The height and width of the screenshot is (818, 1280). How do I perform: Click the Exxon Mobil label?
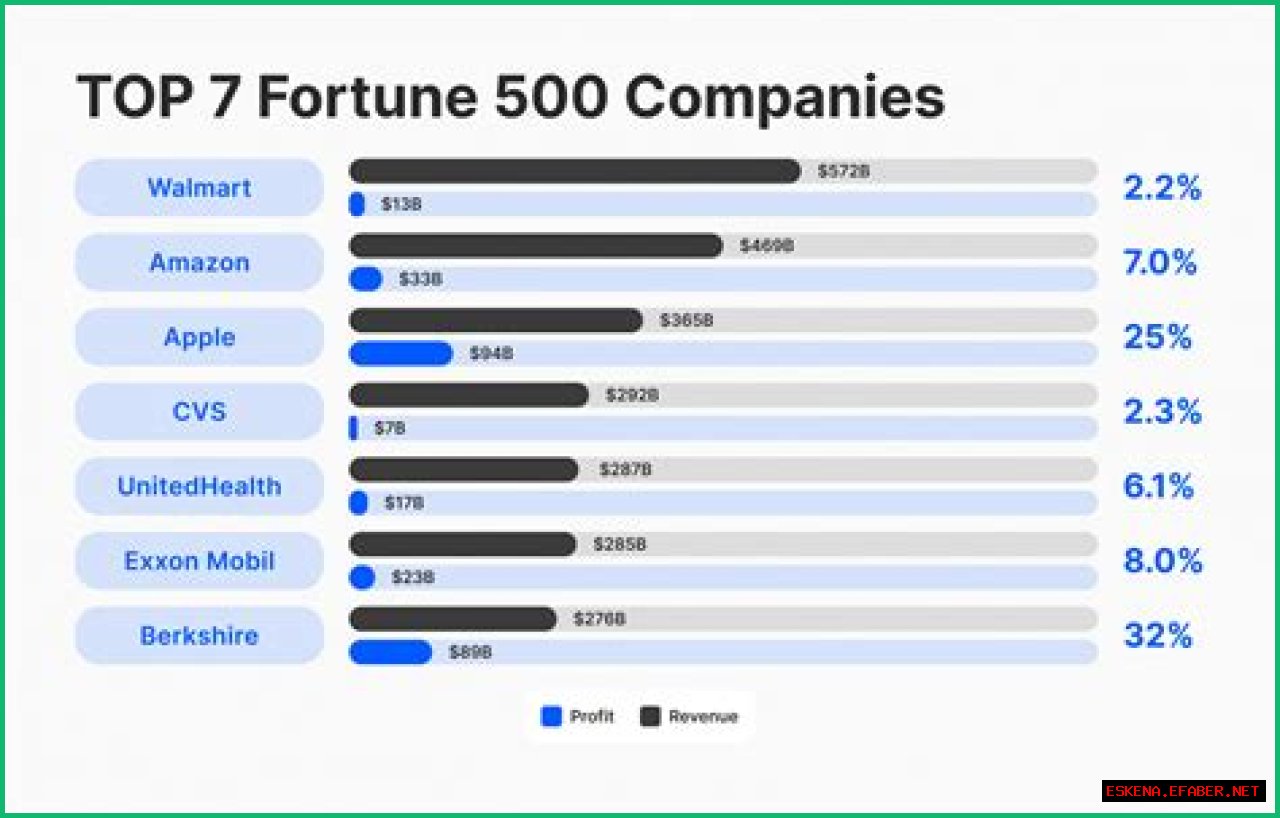pyautogui.click(x=199, y=561)
